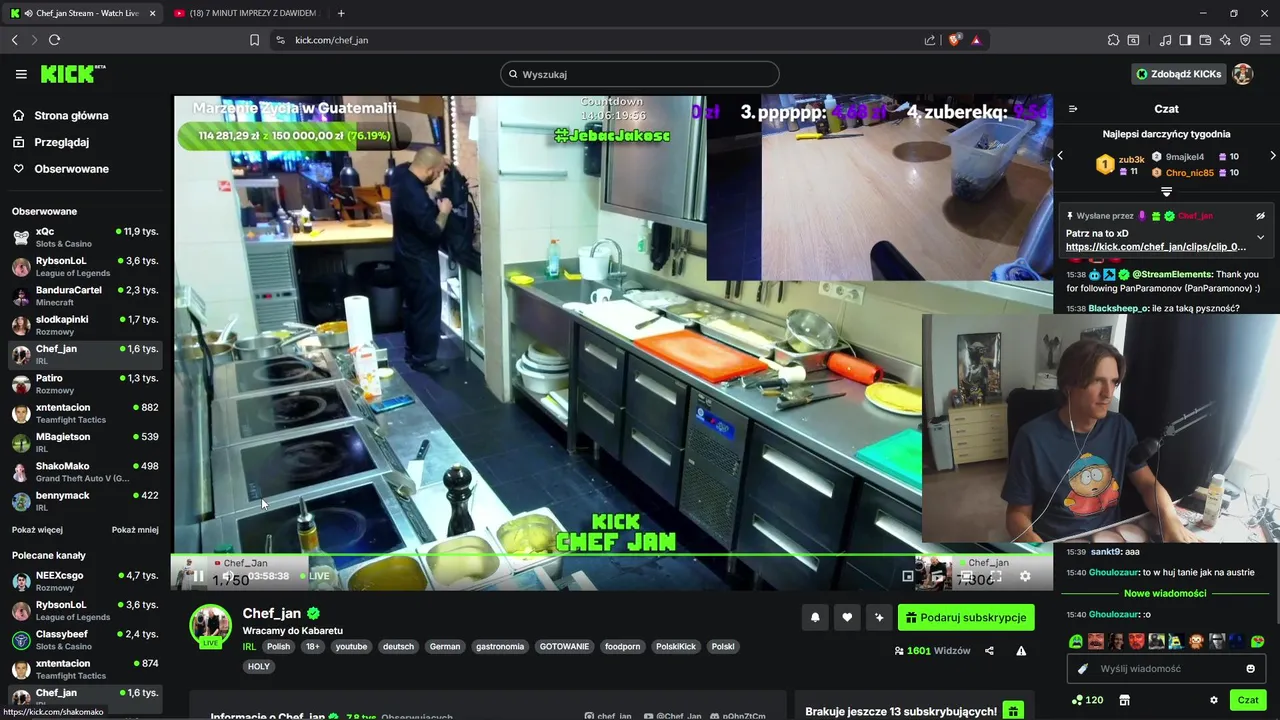Click the KICK logo

[72, 74]
